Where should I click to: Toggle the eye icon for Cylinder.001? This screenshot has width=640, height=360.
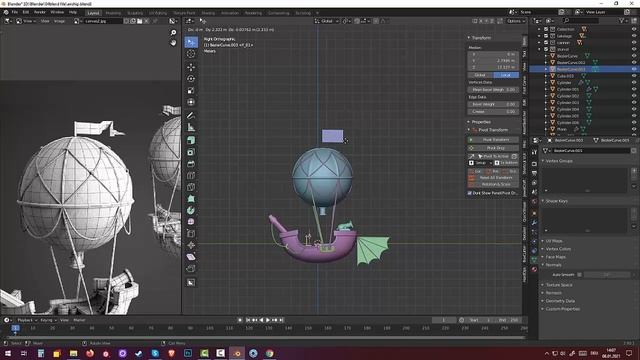tap(634, 89)
